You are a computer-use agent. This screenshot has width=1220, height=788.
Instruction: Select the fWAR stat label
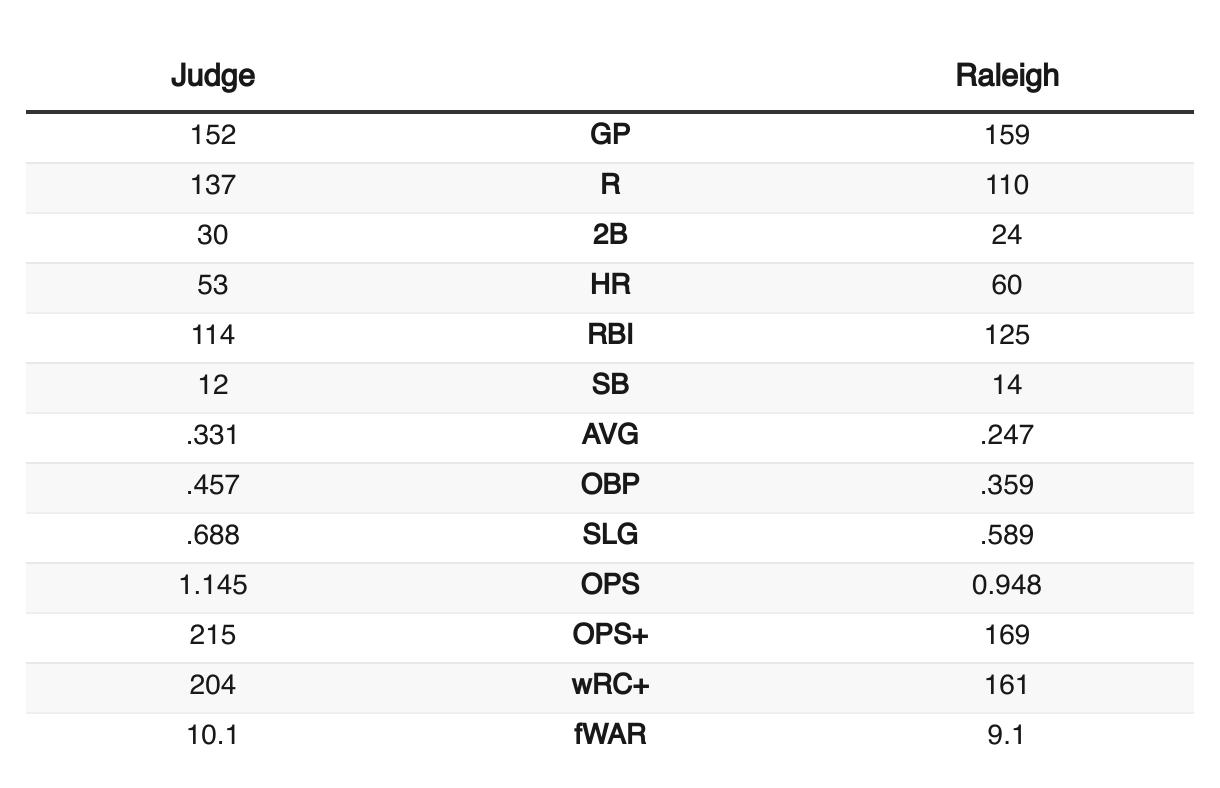(x=610, y=735)
